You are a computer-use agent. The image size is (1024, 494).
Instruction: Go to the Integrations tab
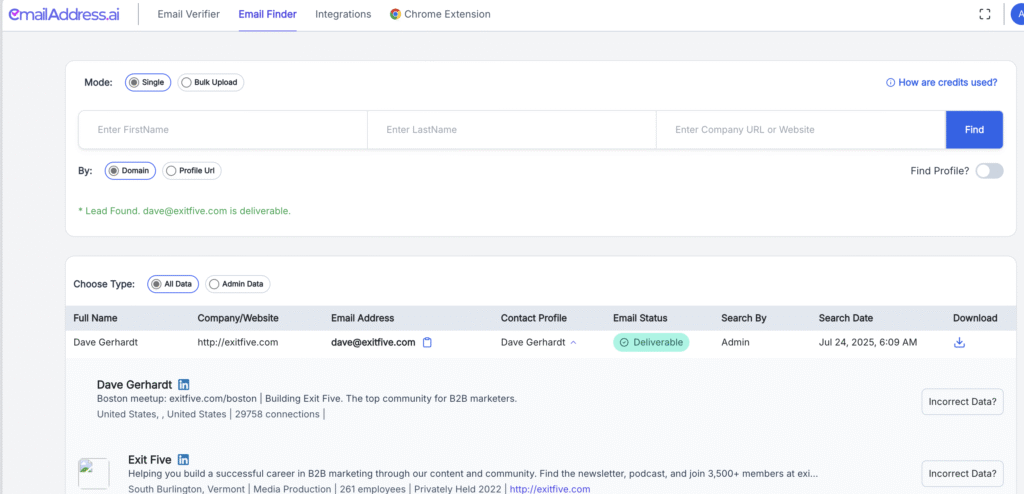tap(343, 14)
